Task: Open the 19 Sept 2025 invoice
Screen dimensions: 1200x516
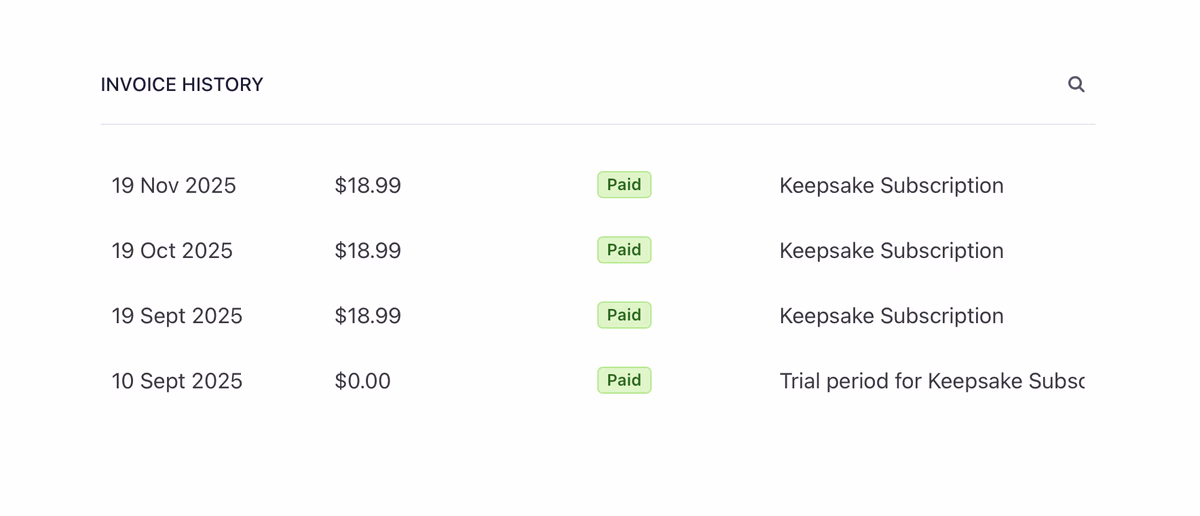Action: coord(177,316)
